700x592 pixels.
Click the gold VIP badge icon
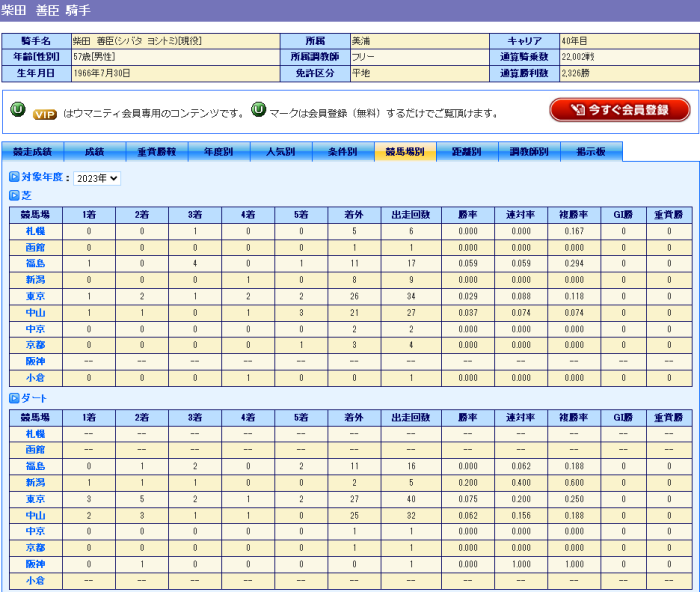45,114
